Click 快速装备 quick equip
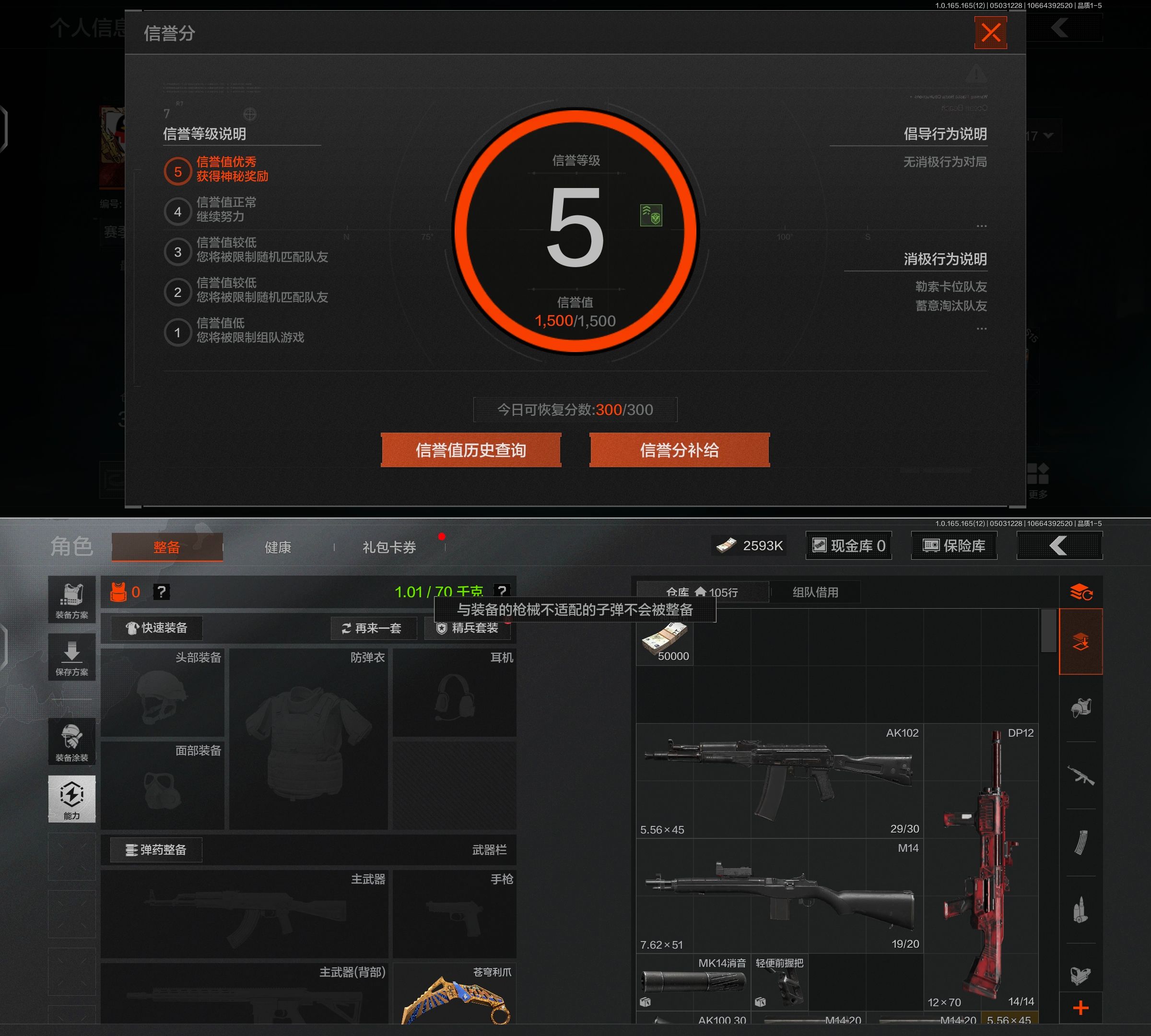 click(x=156, y=628)
